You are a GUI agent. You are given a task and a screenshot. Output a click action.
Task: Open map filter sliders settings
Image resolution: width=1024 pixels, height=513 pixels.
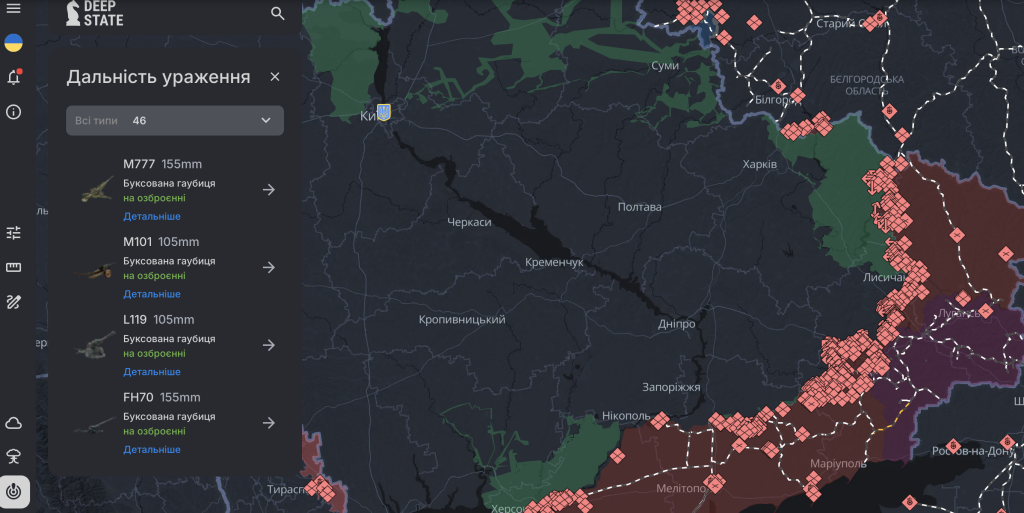pyautogui.click(x=14, y=233)
